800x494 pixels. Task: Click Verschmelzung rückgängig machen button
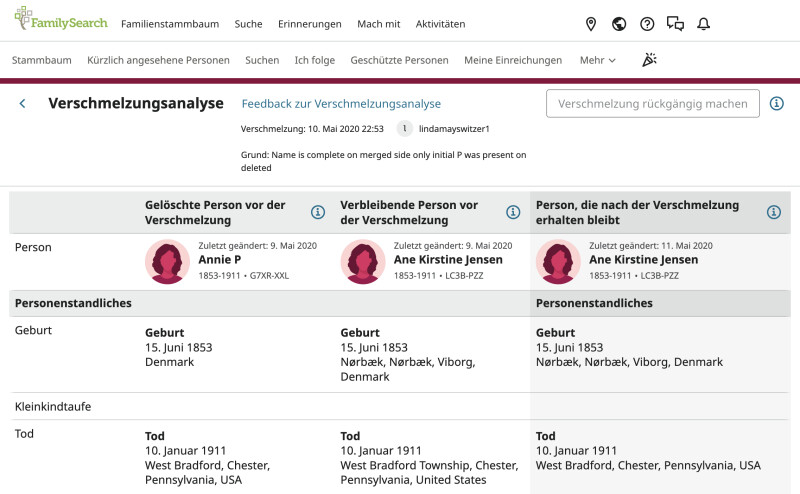[x=653, y=104]
